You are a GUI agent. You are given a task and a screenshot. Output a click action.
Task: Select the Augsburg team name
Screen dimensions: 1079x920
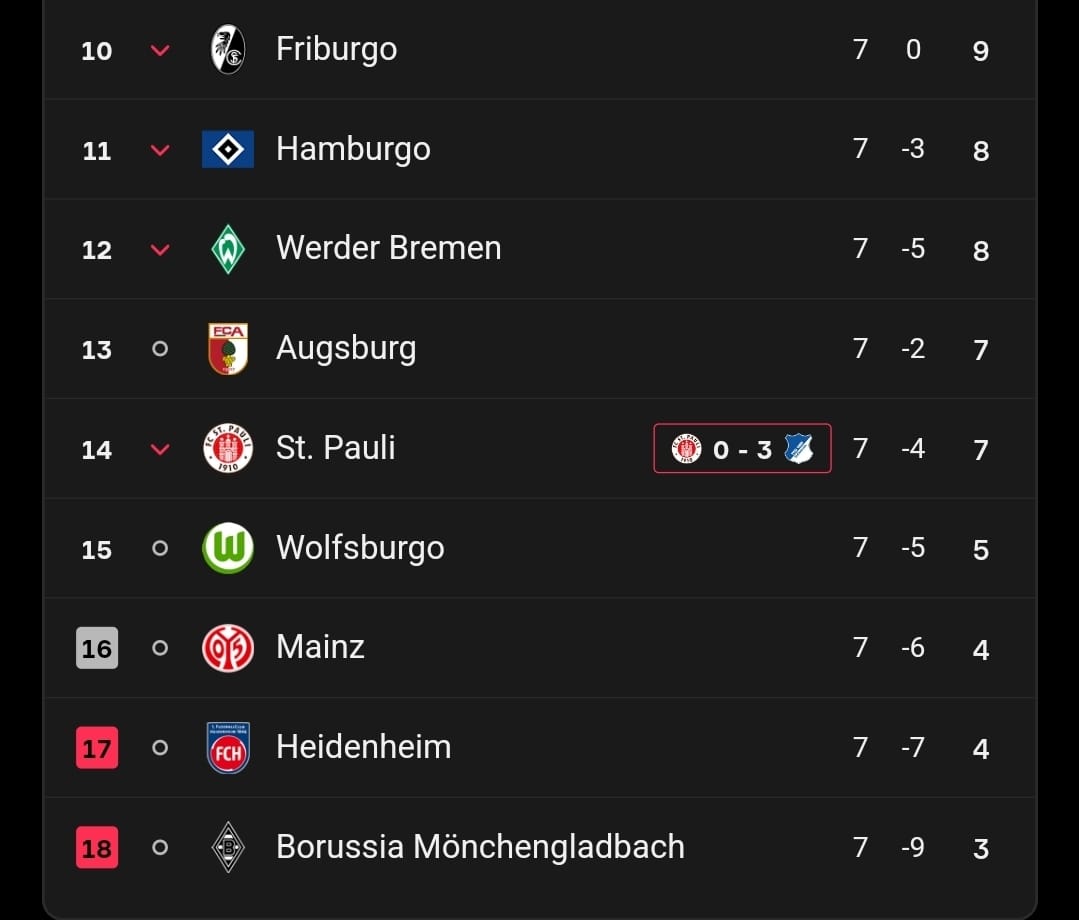click(x=346, y=348)
